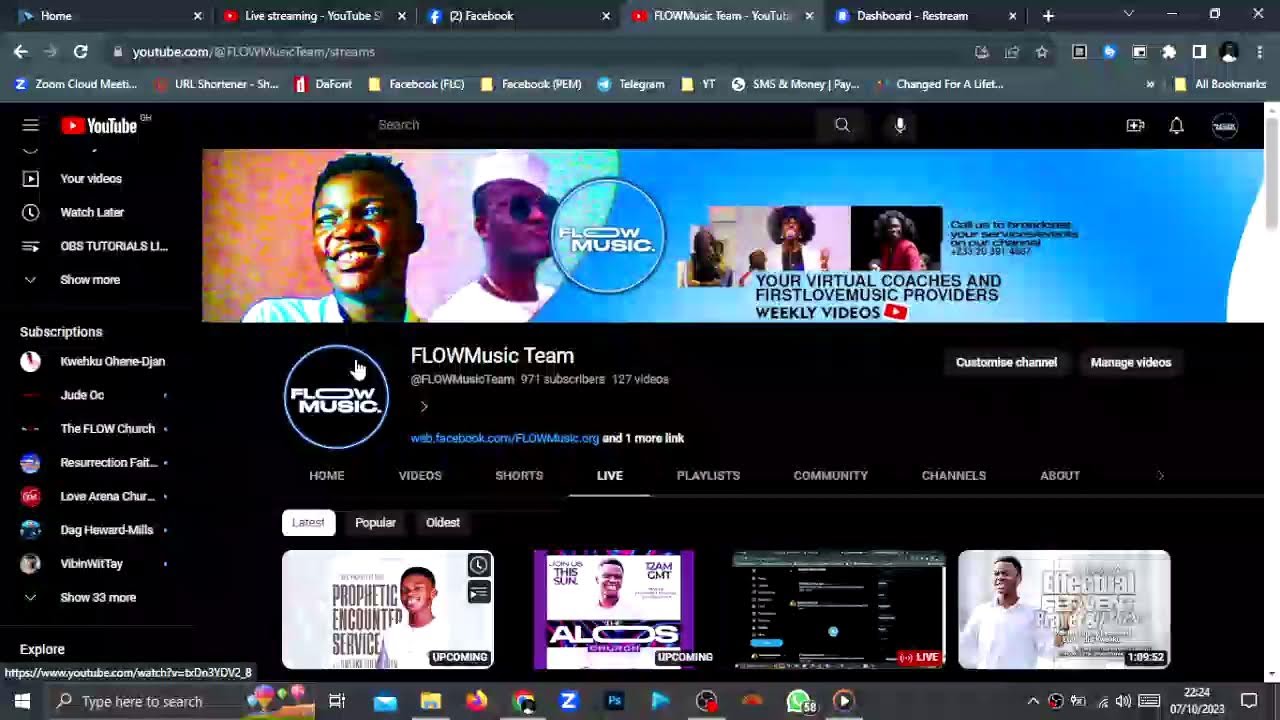Open the notifications bell
The width and height of the screenshot is (1280, 720).
[1176, 125]
